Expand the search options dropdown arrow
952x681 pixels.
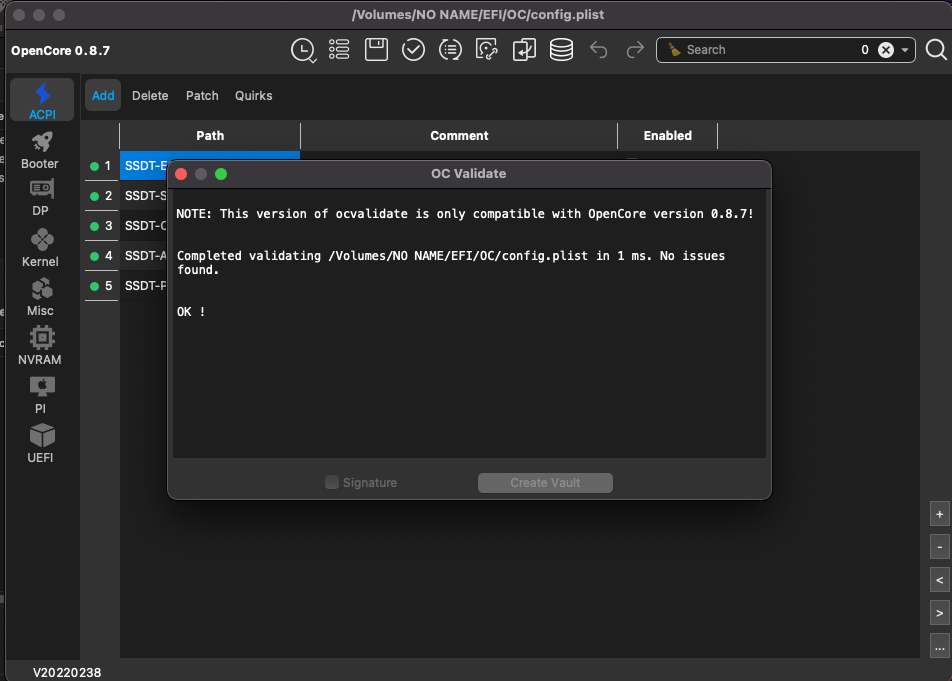point(905,50)
